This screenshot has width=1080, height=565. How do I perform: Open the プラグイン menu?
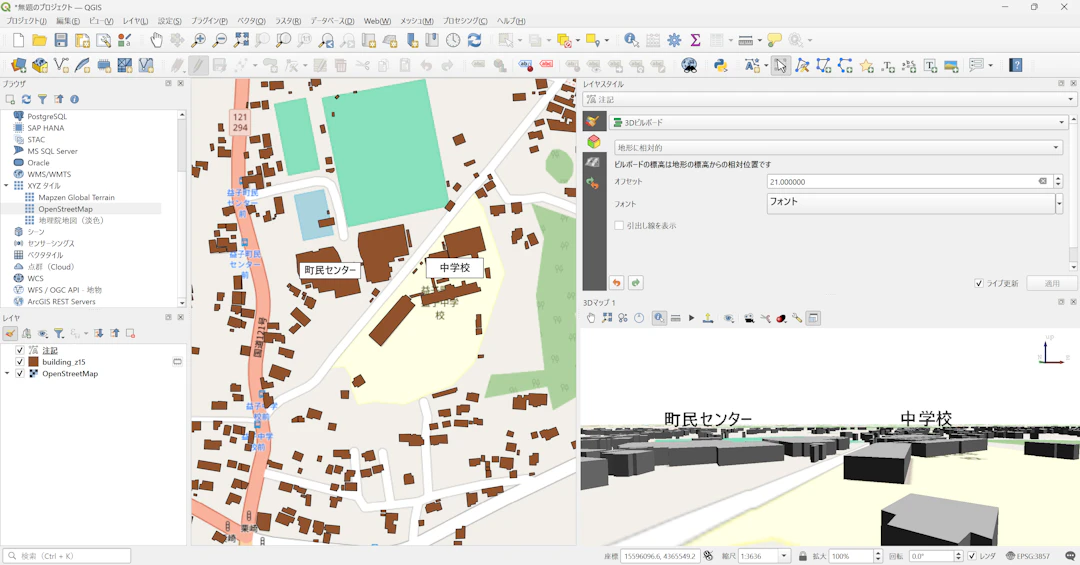click(209, 21)
